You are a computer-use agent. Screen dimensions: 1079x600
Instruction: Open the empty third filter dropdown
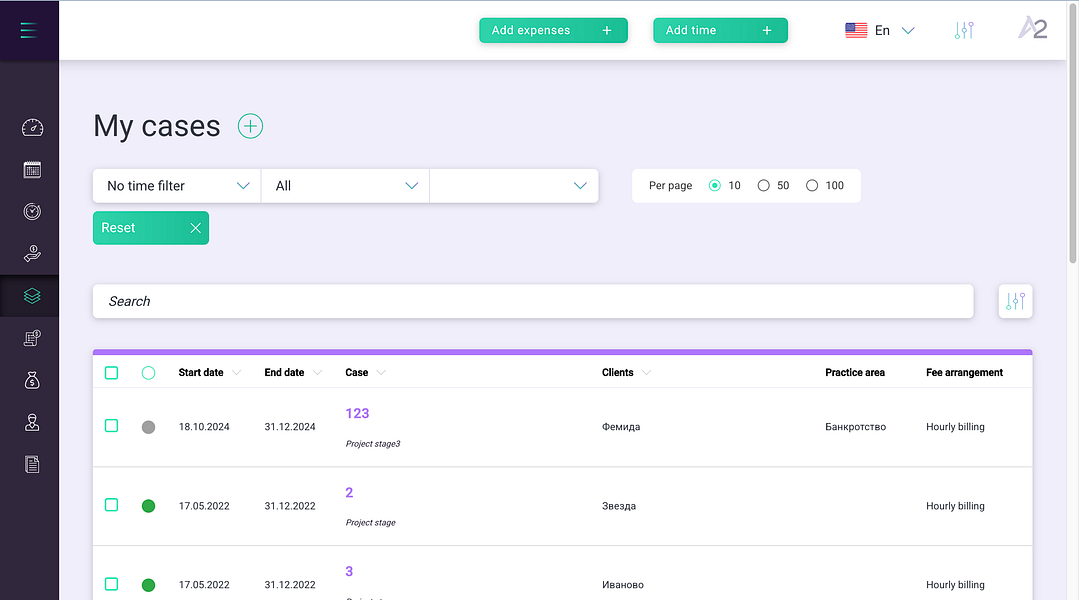514,186
